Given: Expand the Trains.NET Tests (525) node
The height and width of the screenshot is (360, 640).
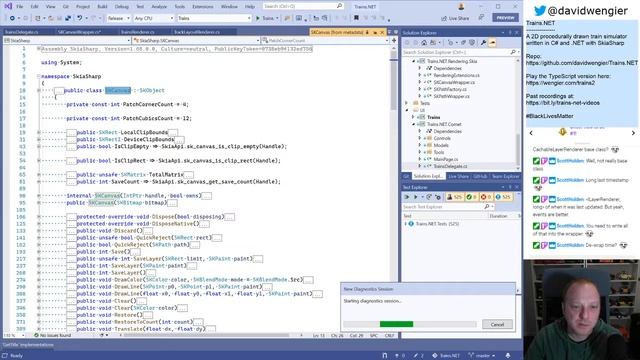Looking at the screenshot, I should pos(406,224).
